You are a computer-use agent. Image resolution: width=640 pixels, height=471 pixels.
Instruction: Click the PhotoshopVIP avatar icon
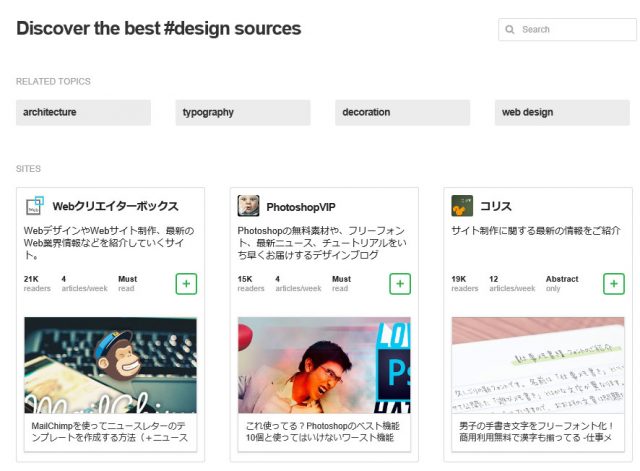[248, 206]
